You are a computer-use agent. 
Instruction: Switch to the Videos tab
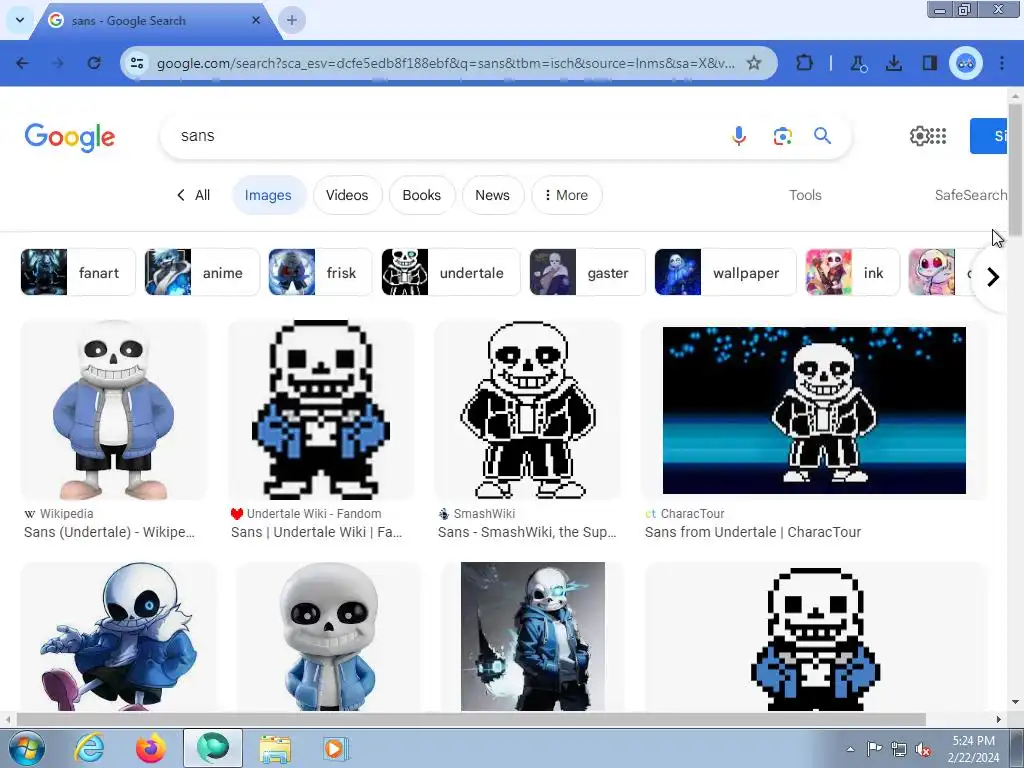click(347, 195)
